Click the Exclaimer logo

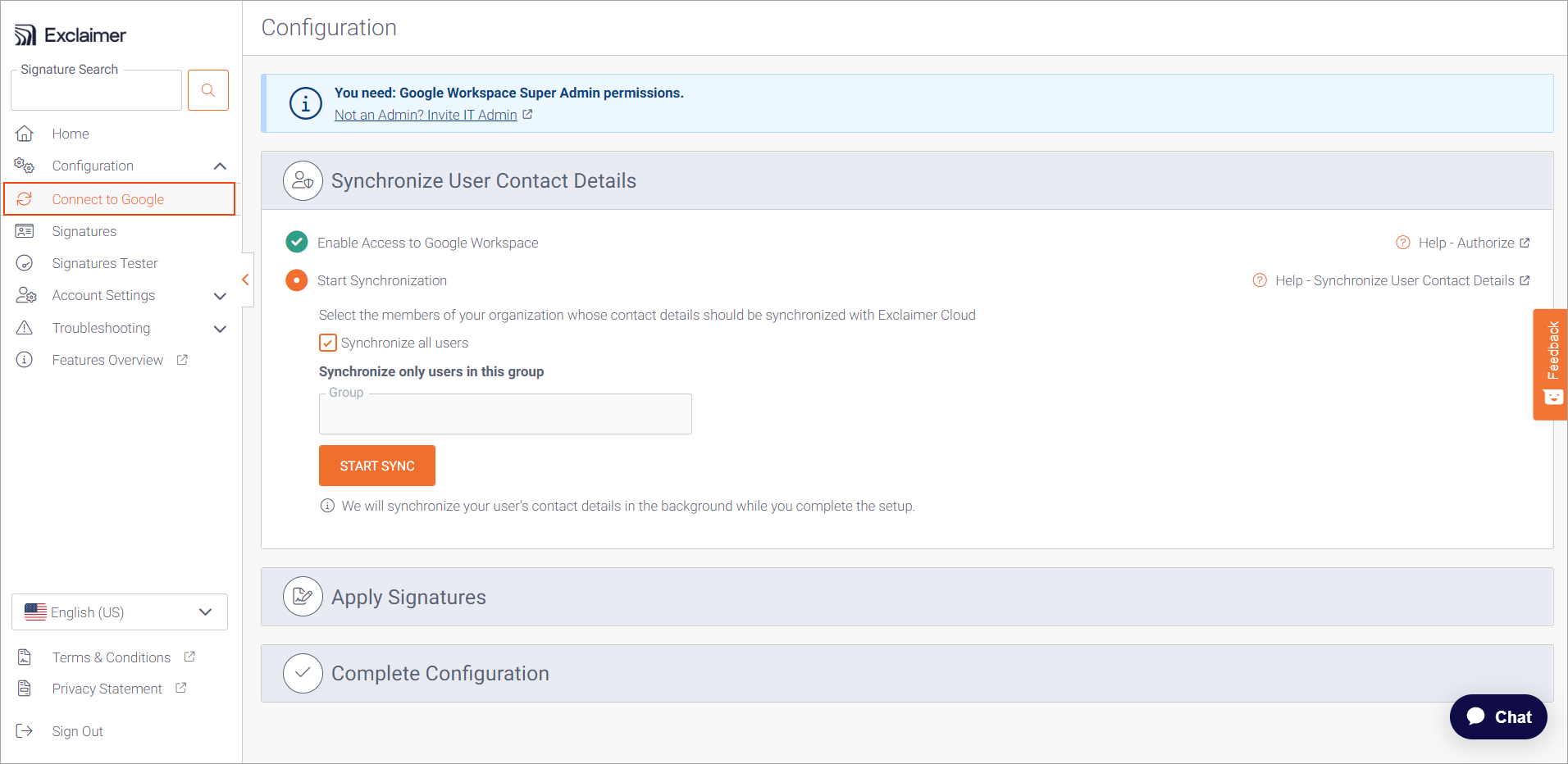coord(71,35)
